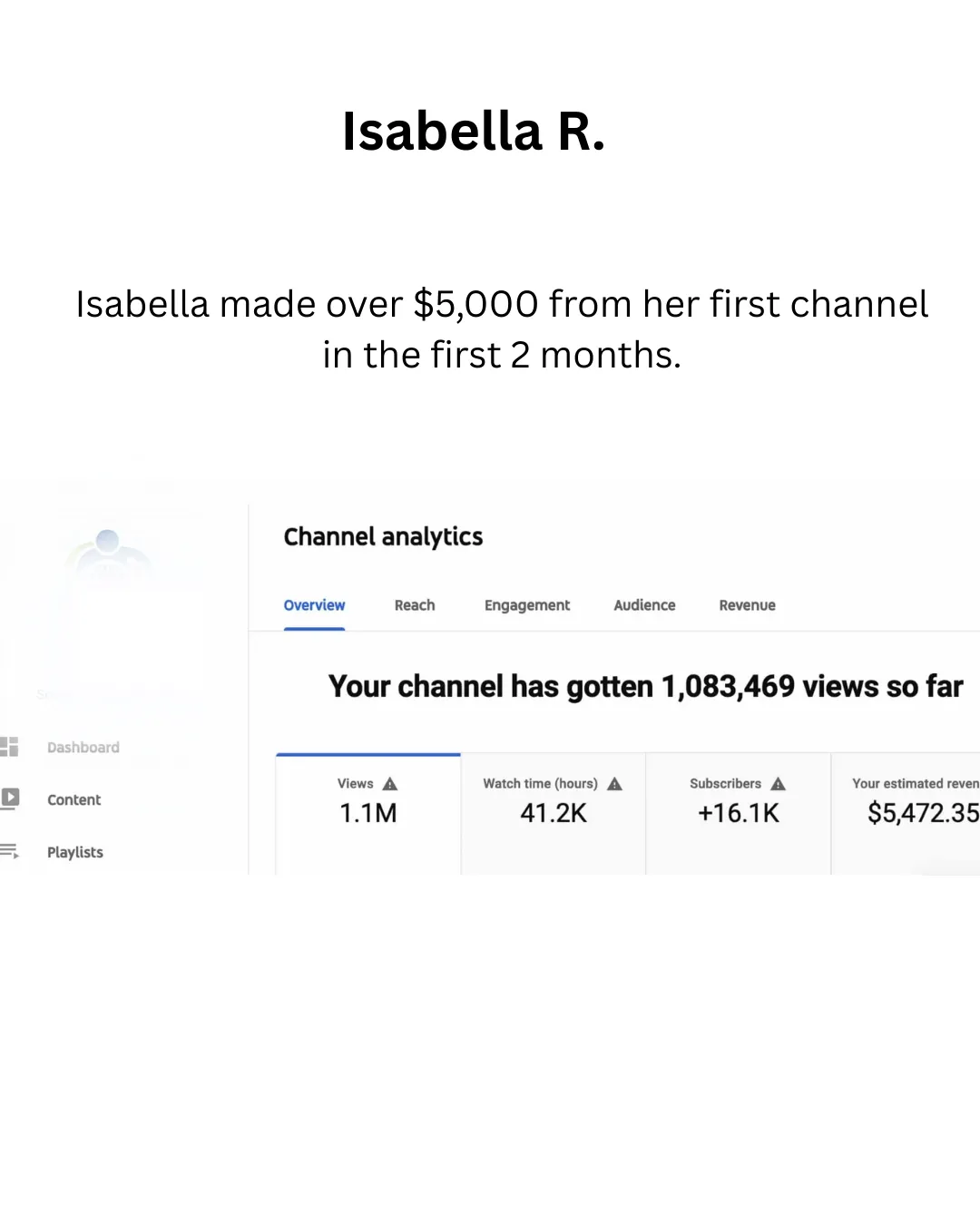Switch to the Overview tab

[314, 605]
